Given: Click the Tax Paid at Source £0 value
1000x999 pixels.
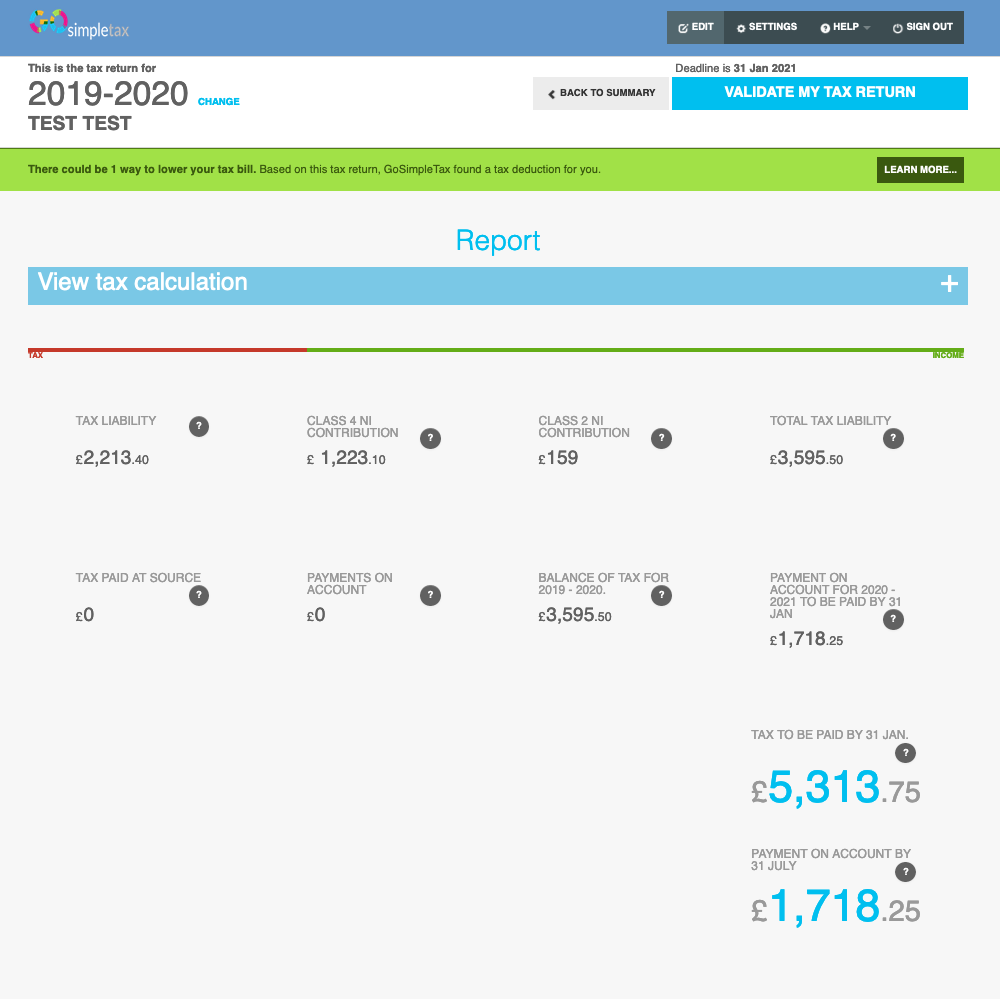Looking at the screenshot, I should [x=85, y=615].
